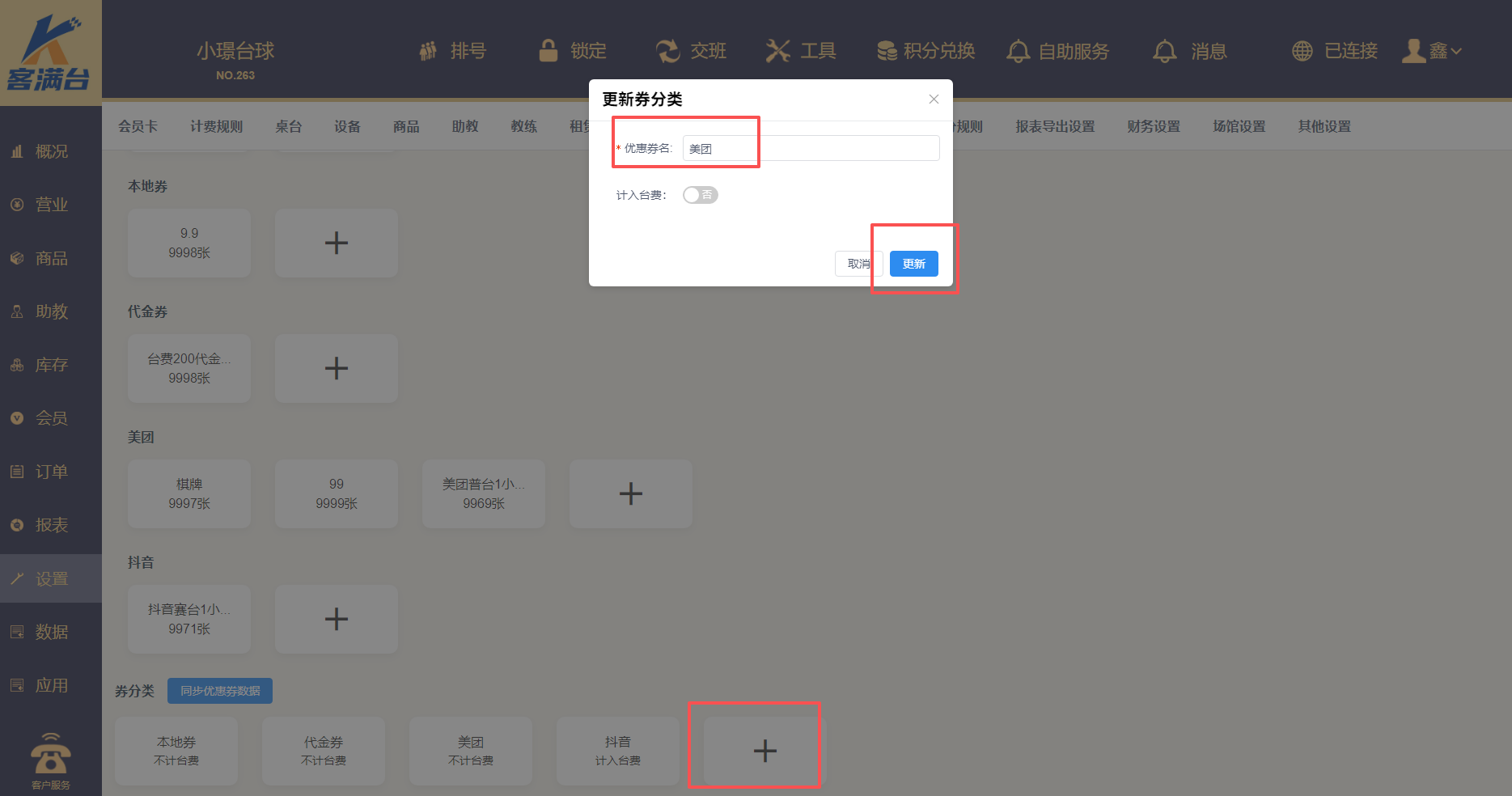Click the queue number (排号) icon
The height and width of the screenshot is (796, 1512).
pyautogui.click(x=428, y=51)
